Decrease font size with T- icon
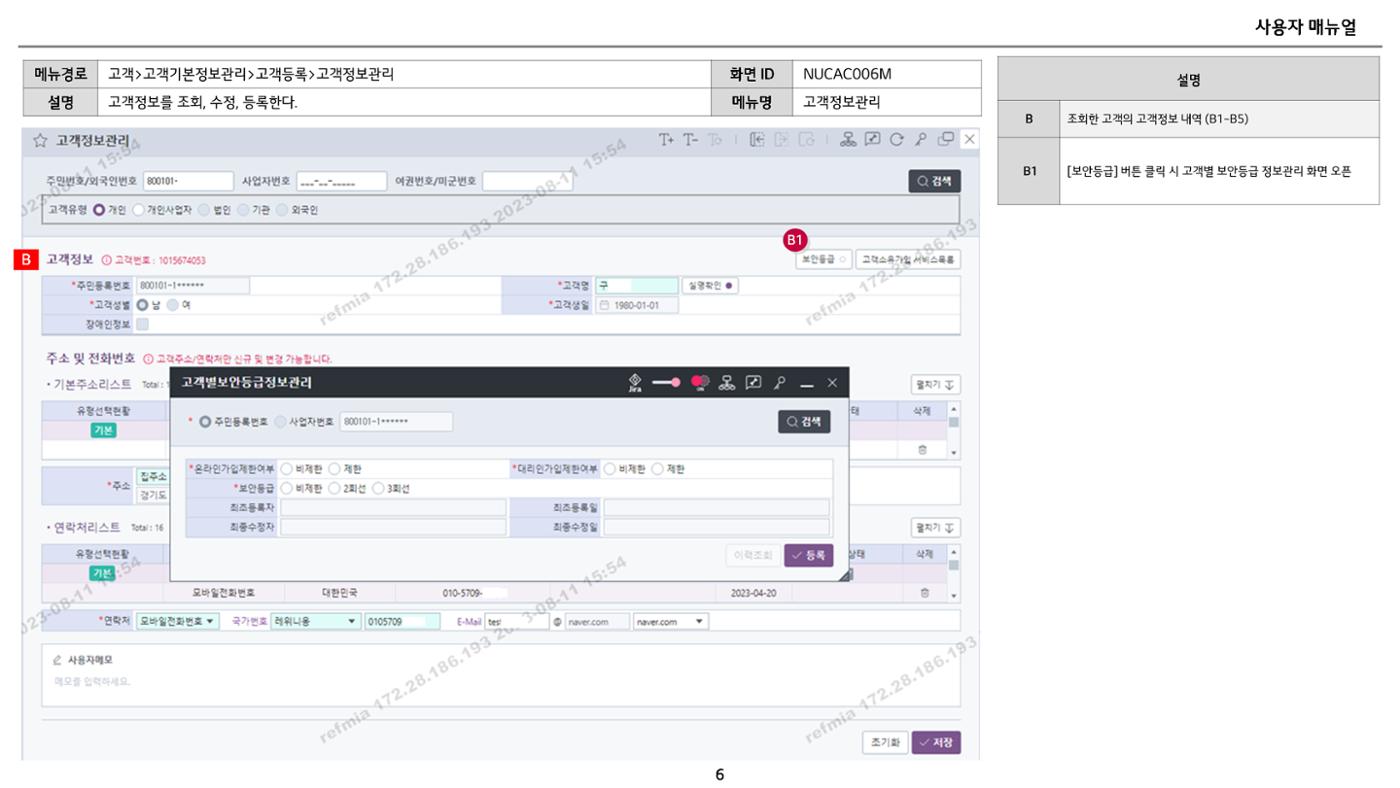This screenshot has width=1400, height=788. click(x=690, y=140)
